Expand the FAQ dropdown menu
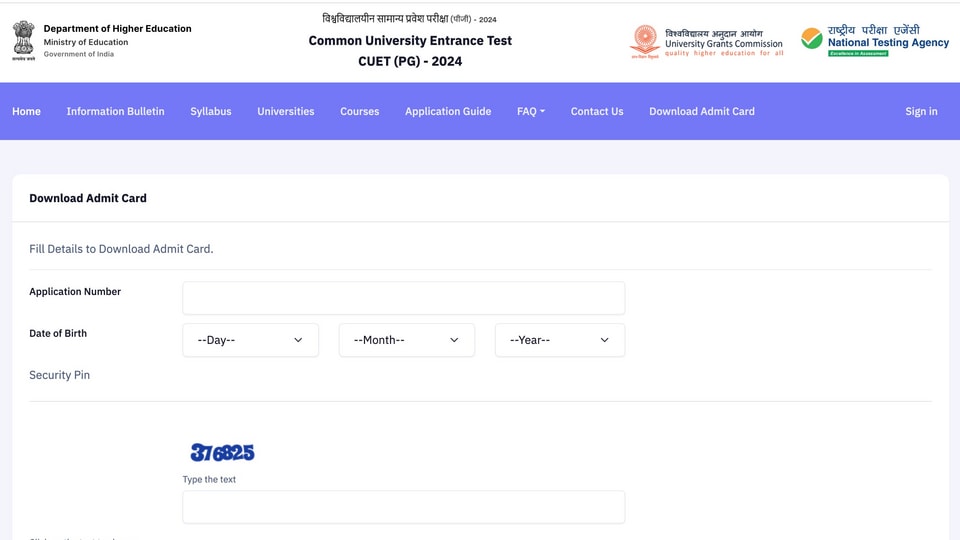Image resolution: width=960 pixels, height=540 pixels. pos(531,111)
